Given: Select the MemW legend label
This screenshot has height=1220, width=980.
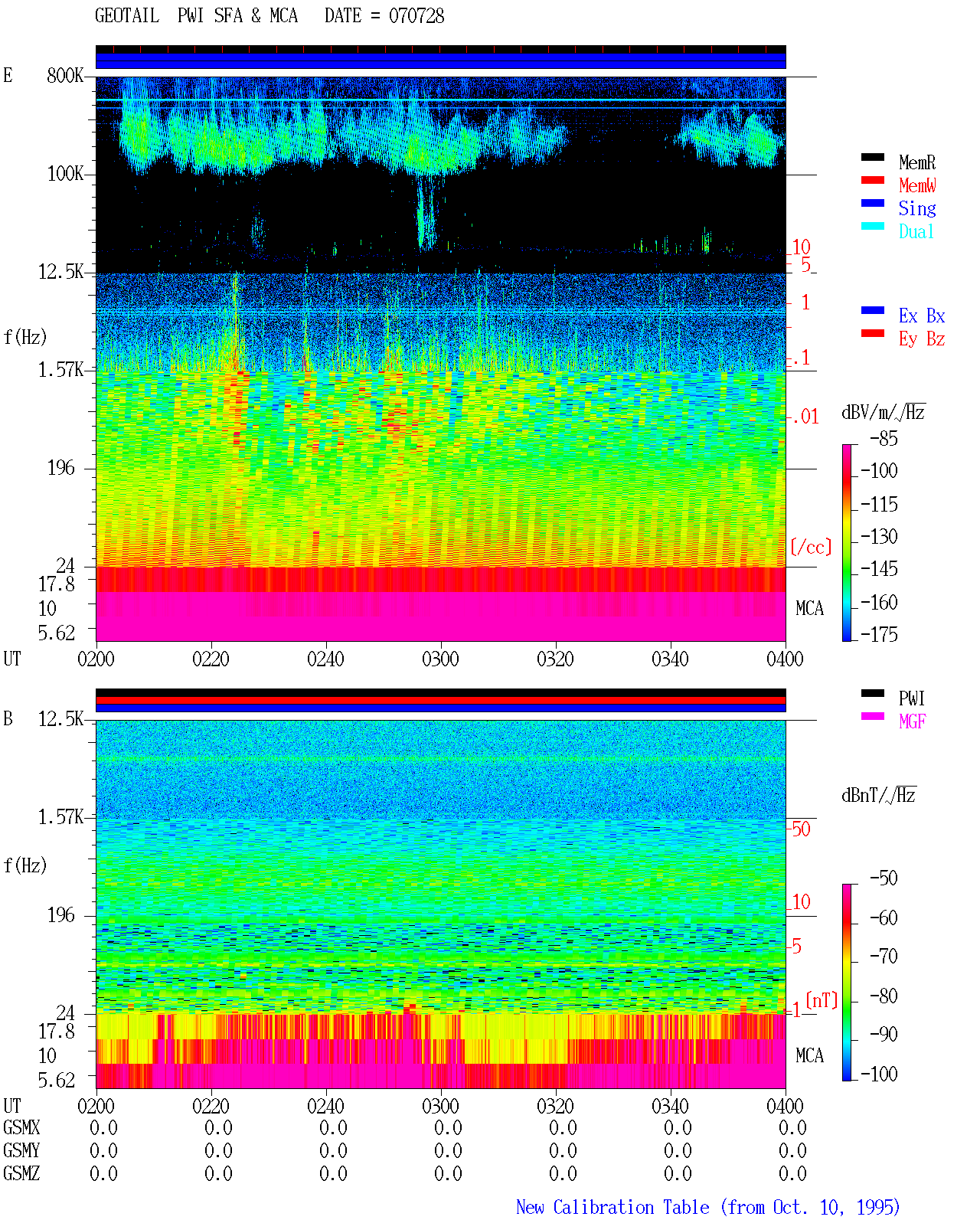Looking at the screenshot, I should click(x=917, y=185).
